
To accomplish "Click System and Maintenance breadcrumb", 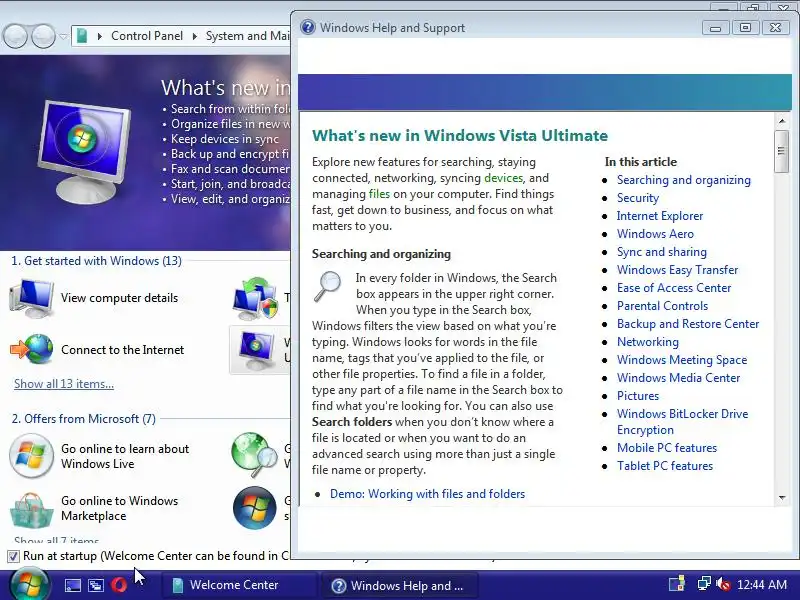I will click(x=247, y=36).
